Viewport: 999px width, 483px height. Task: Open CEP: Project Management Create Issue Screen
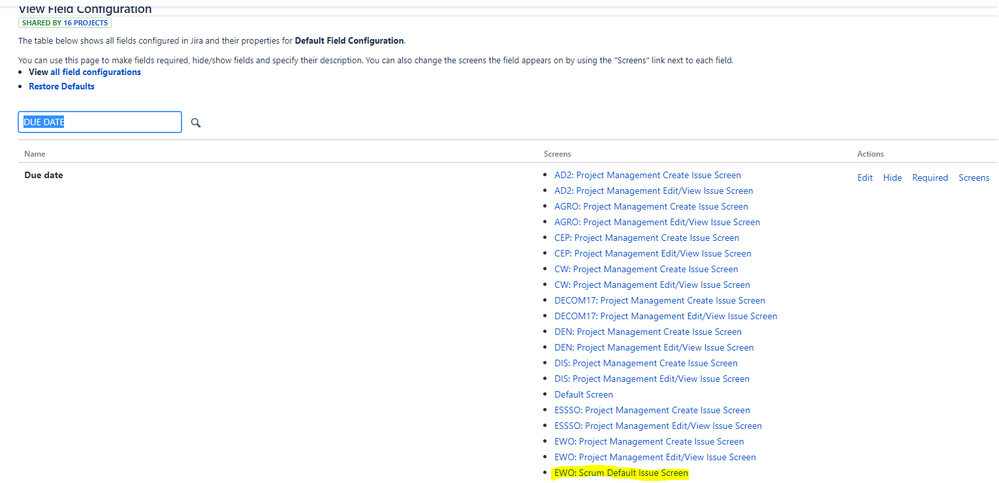(647, 238)
